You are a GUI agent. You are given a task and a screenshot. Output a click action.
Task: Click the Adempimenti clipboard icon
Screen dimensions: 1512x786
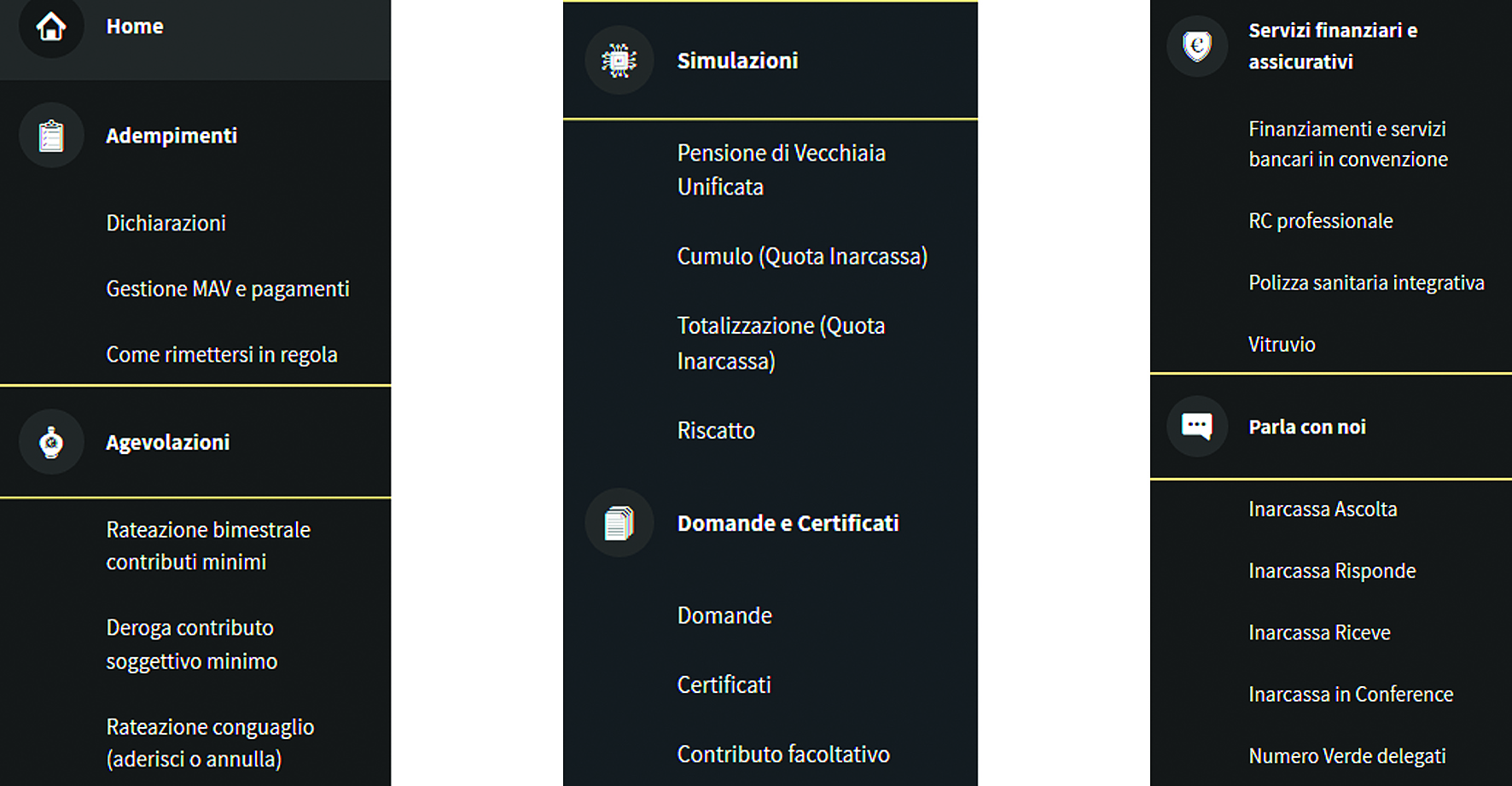(x=51, y=136)
